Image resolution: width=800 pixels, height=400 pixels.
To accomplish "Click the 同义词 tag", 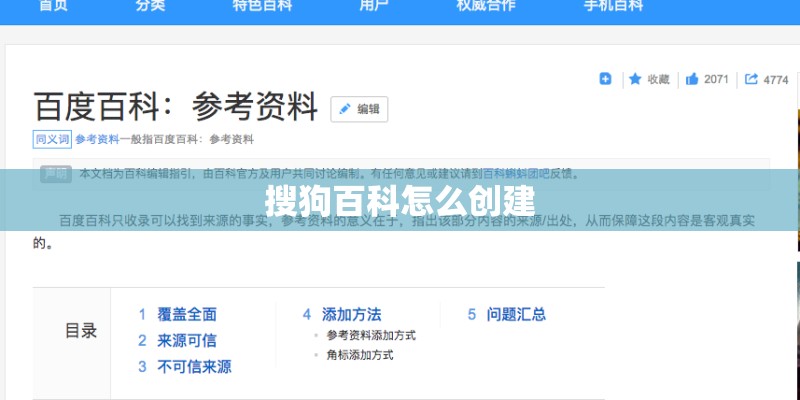I will tap(52, 139).
